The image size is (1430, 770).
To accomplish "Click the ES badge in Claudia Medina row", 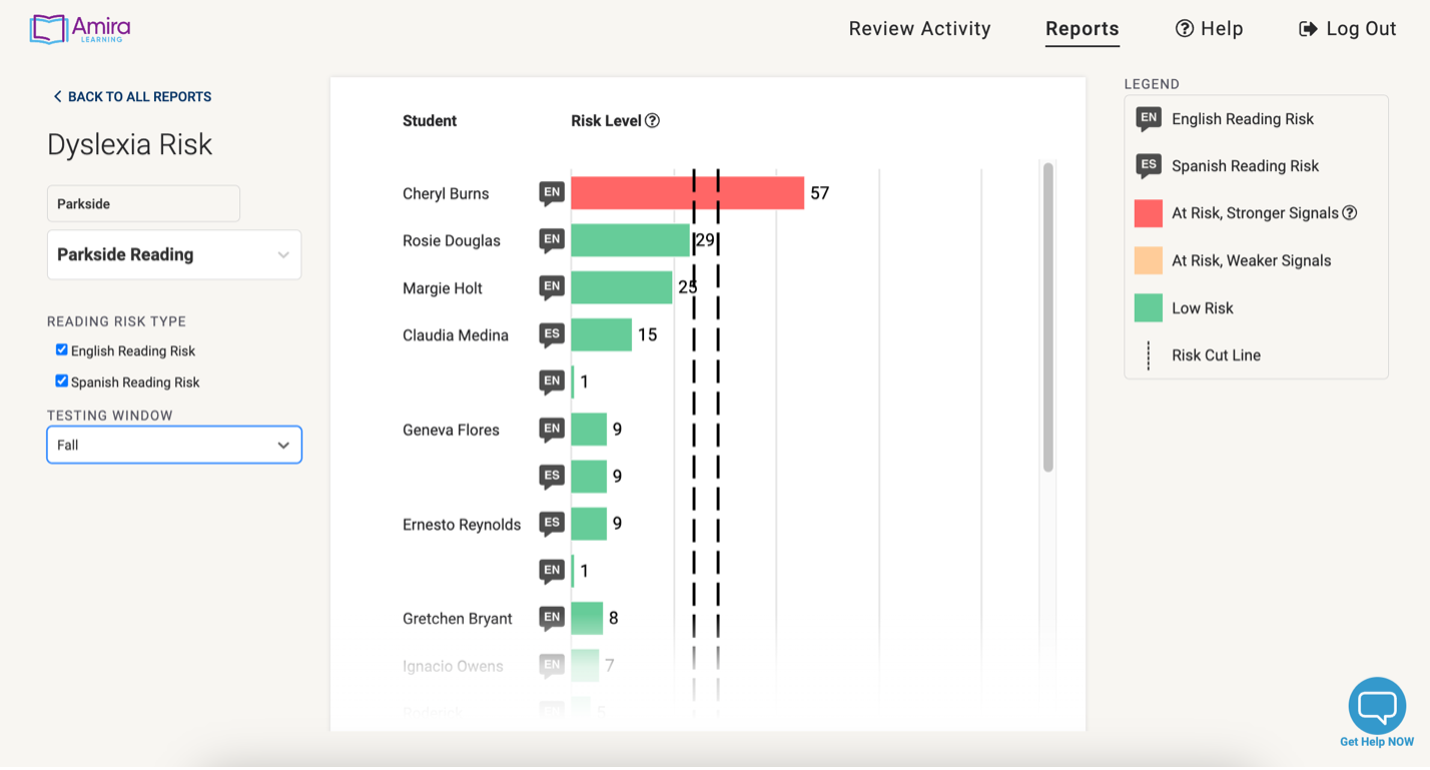I will coord(552,335).
